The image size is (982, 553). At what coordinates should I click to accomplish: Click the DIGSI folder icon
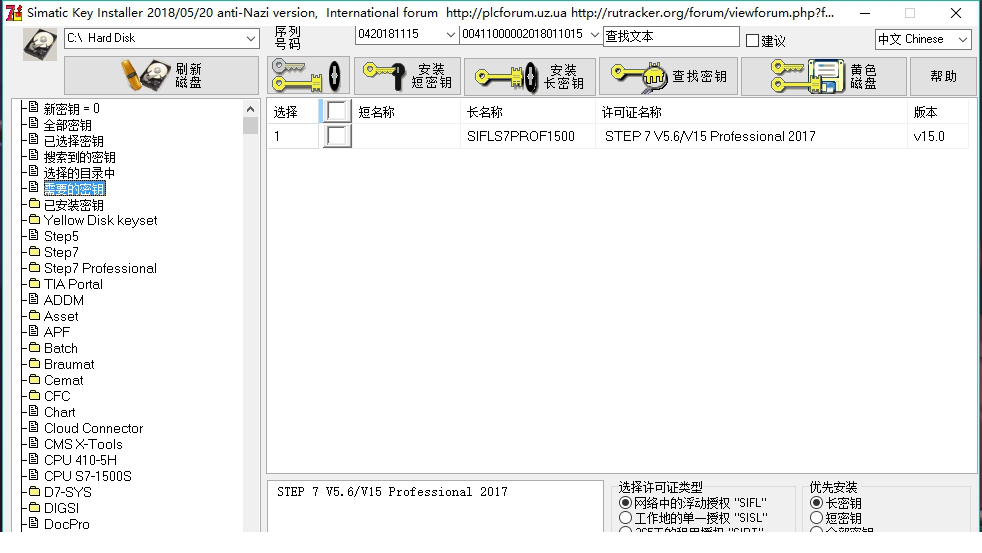pyautogui.click(x=34, y=507)
